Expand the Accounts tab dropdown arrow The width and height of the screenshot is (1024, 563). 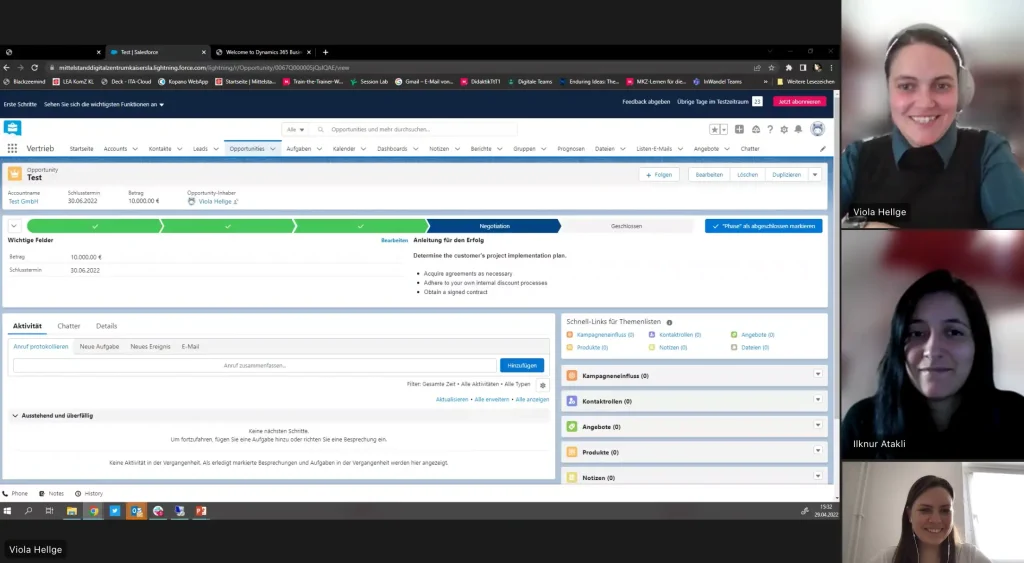point(135,149)
